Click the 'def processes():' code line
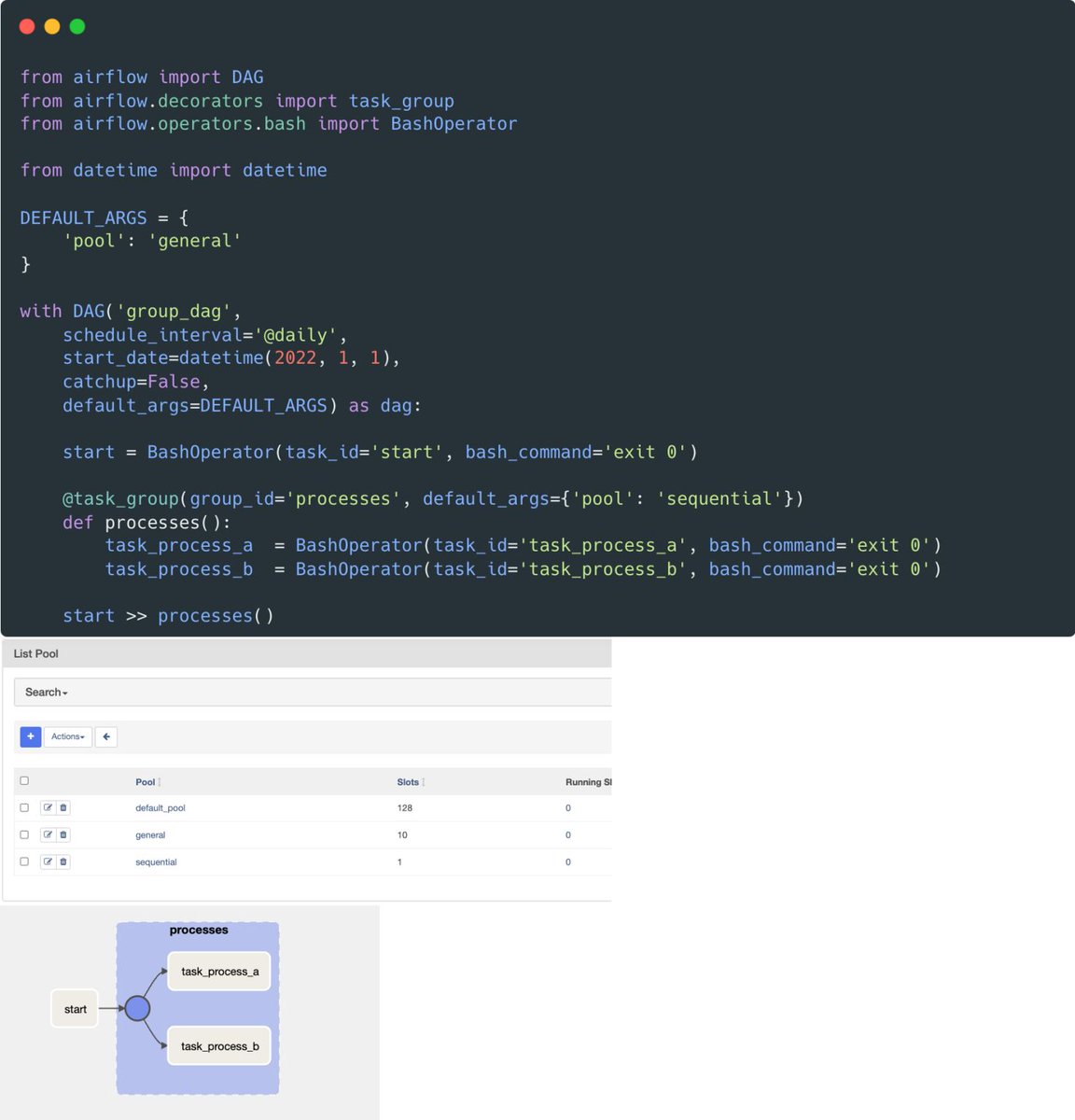1075x1120 pixels. click(x=147, y=523)
